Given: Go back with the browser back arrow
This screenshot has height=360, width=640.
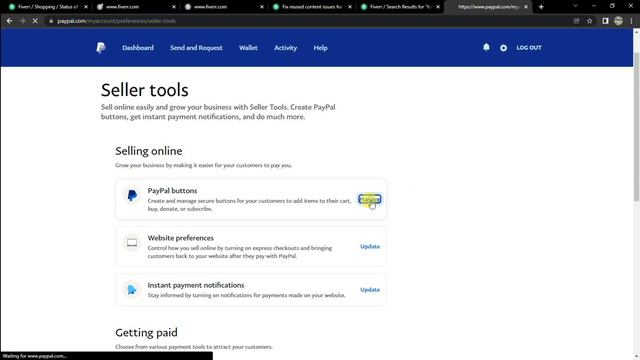Looking at the screenshot, I should pyautogui.click(x=9, y=21).
